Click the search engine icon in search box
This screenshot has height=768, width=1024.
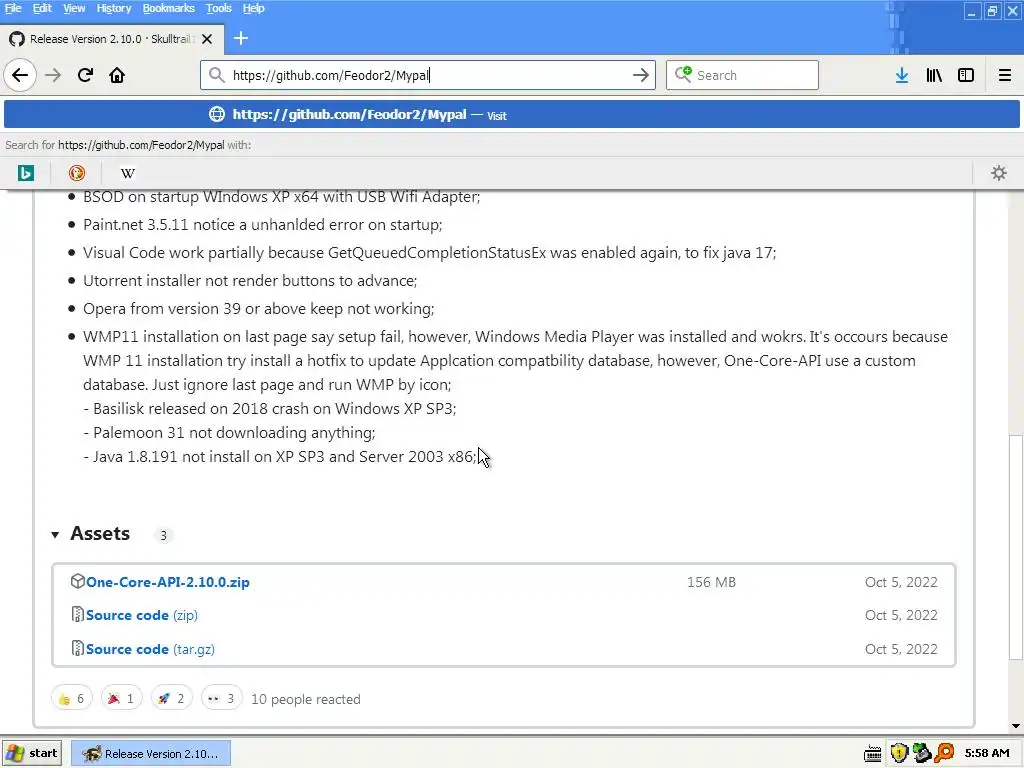click(683, 74)
